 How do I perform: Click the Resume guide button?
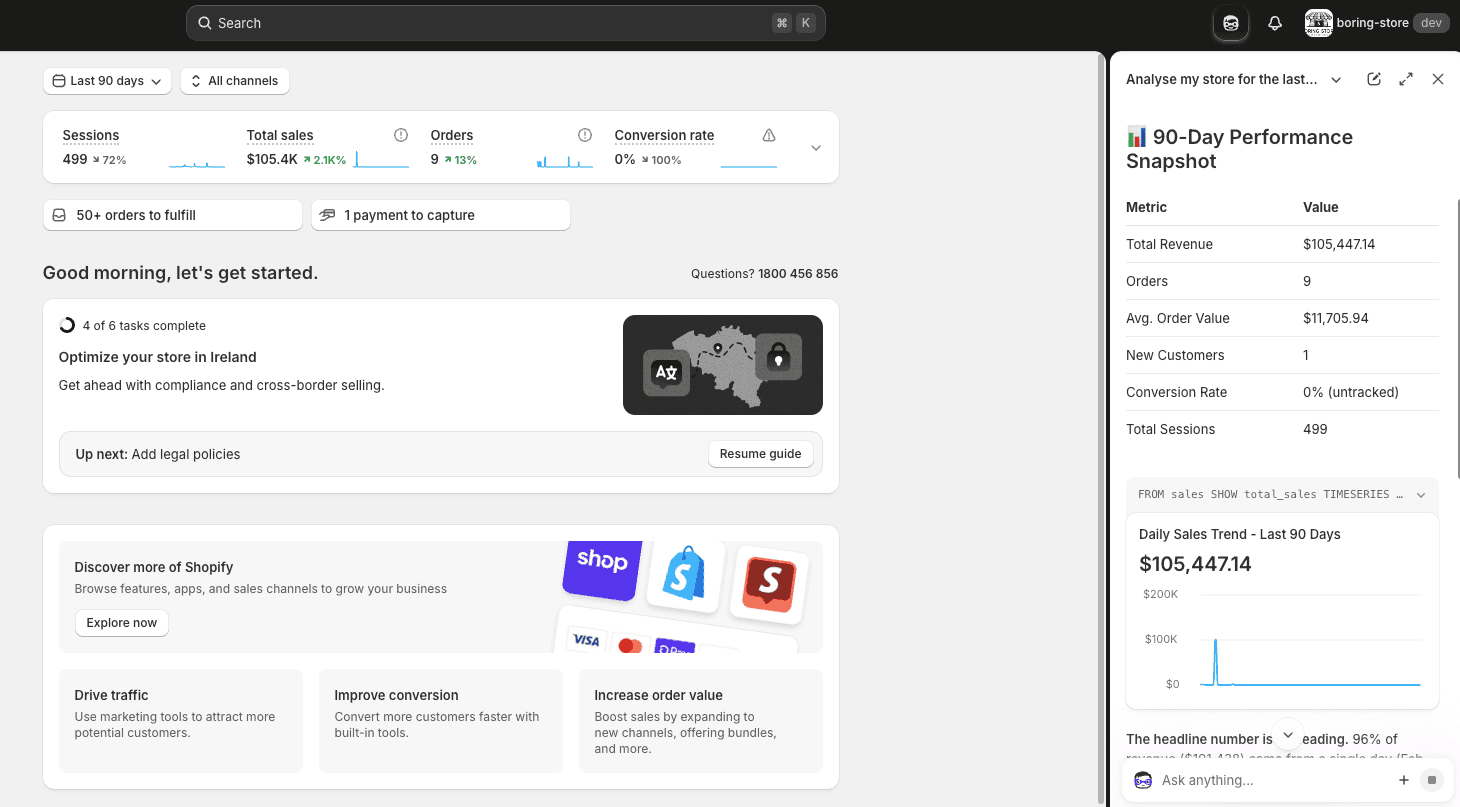point(760,454)
